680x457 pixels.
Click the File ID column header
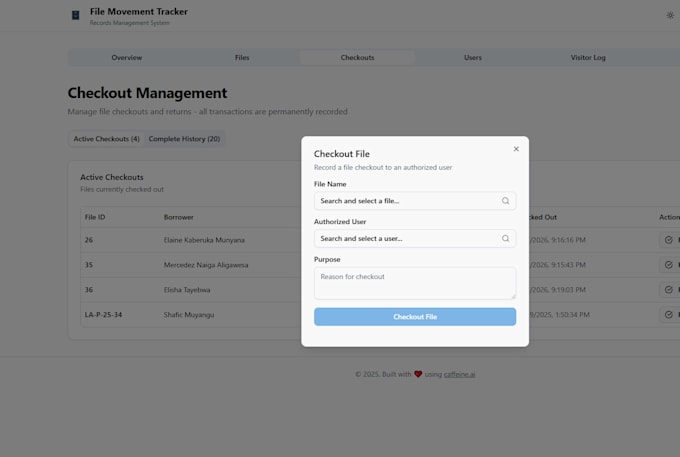tap(95, 217)
